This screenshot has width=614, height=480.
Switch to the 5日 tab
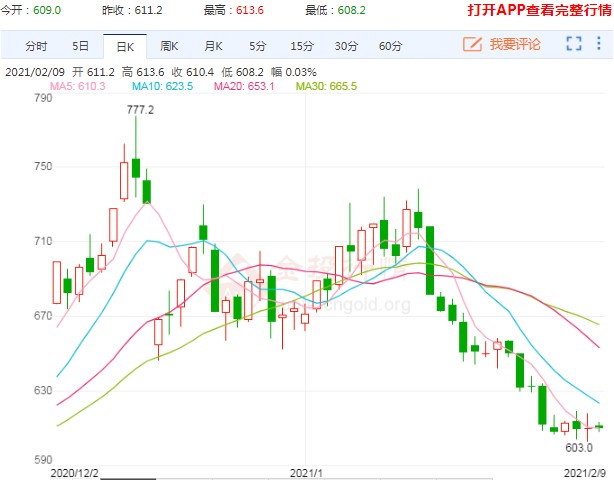80,46
